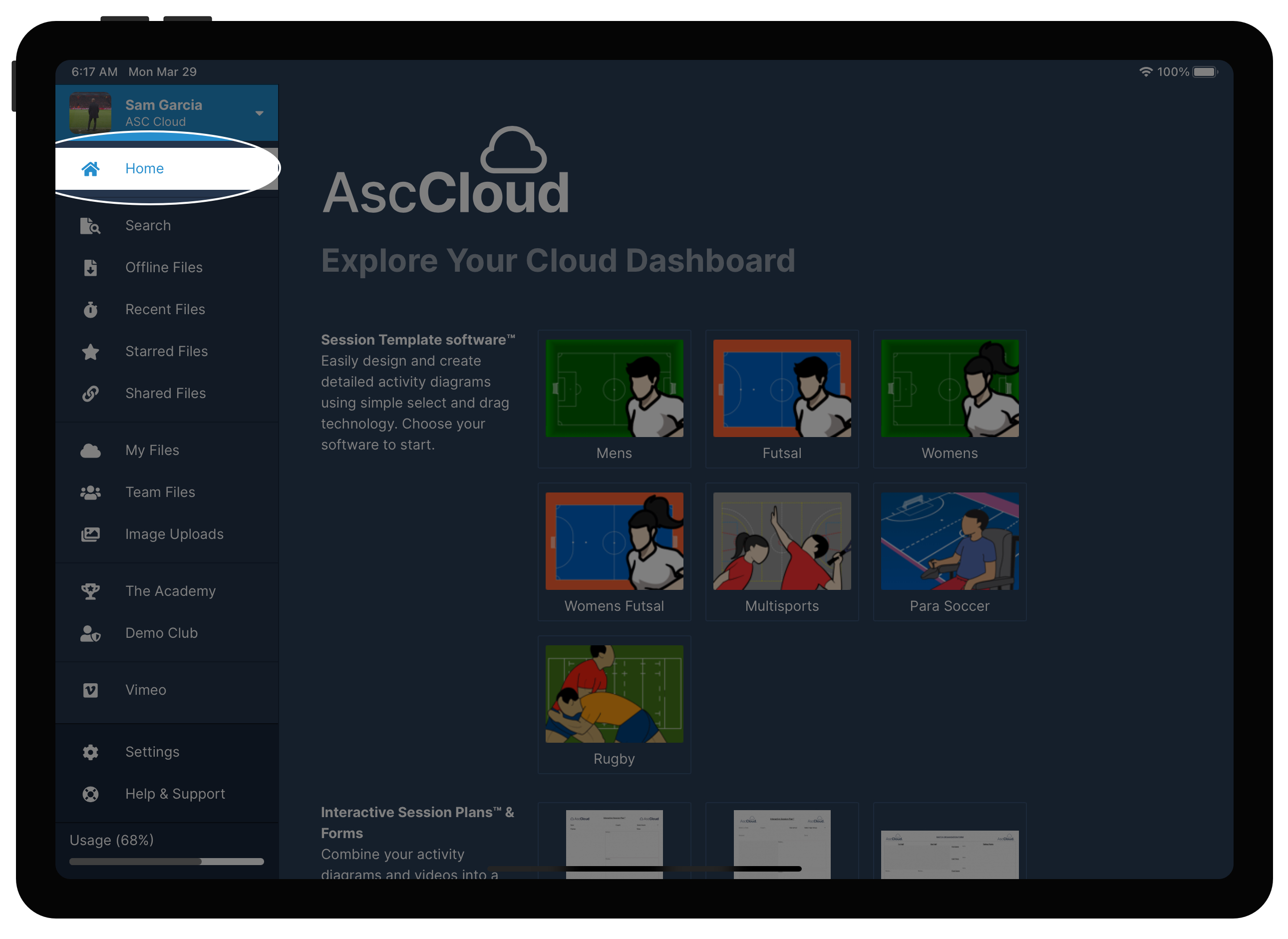Click The Academy trophy icon
The image size is (1288, 939).
coord(90,592)
